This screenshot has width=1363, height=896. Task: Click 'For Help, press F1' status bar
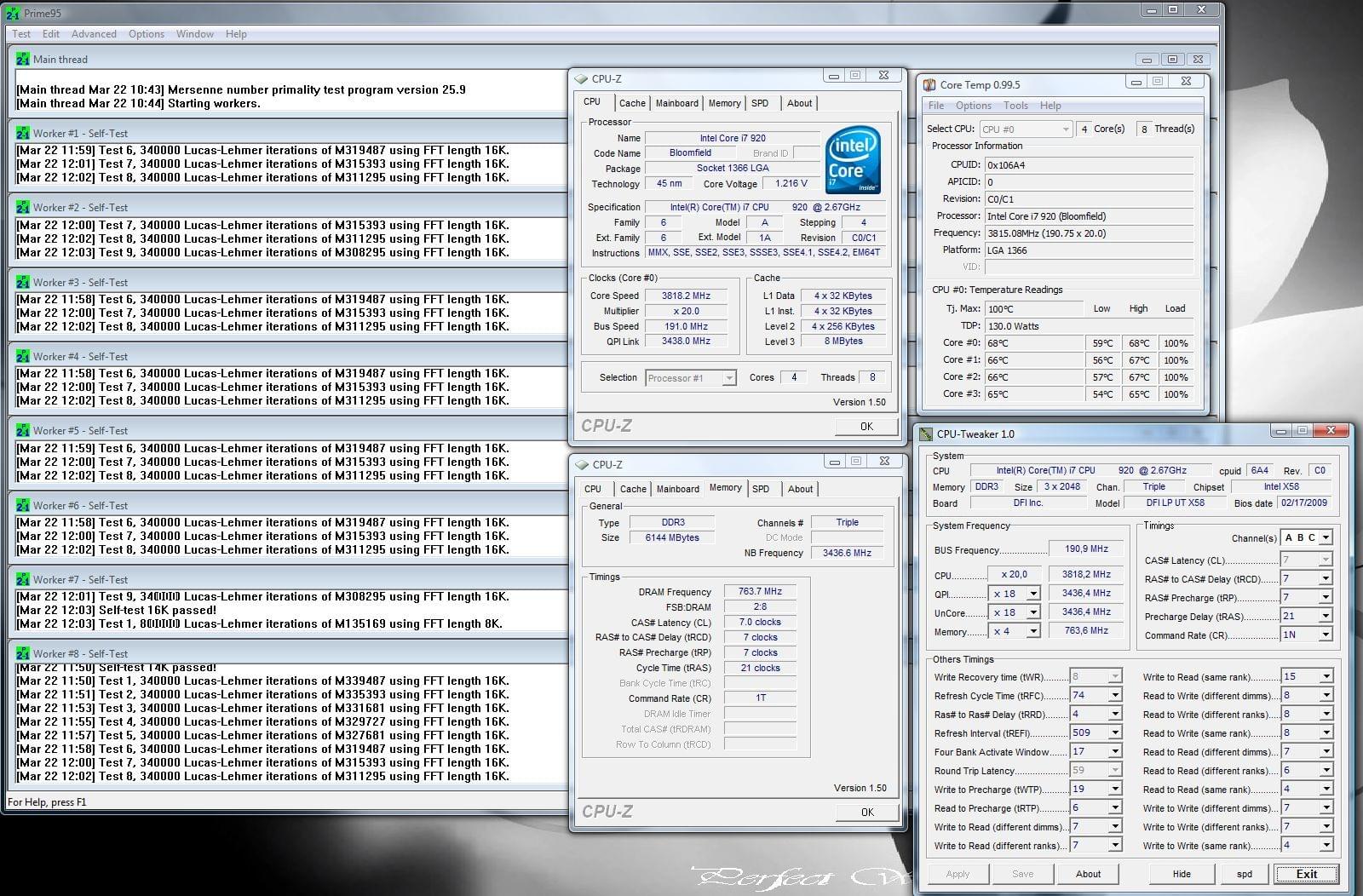click(x=47, y=802)
